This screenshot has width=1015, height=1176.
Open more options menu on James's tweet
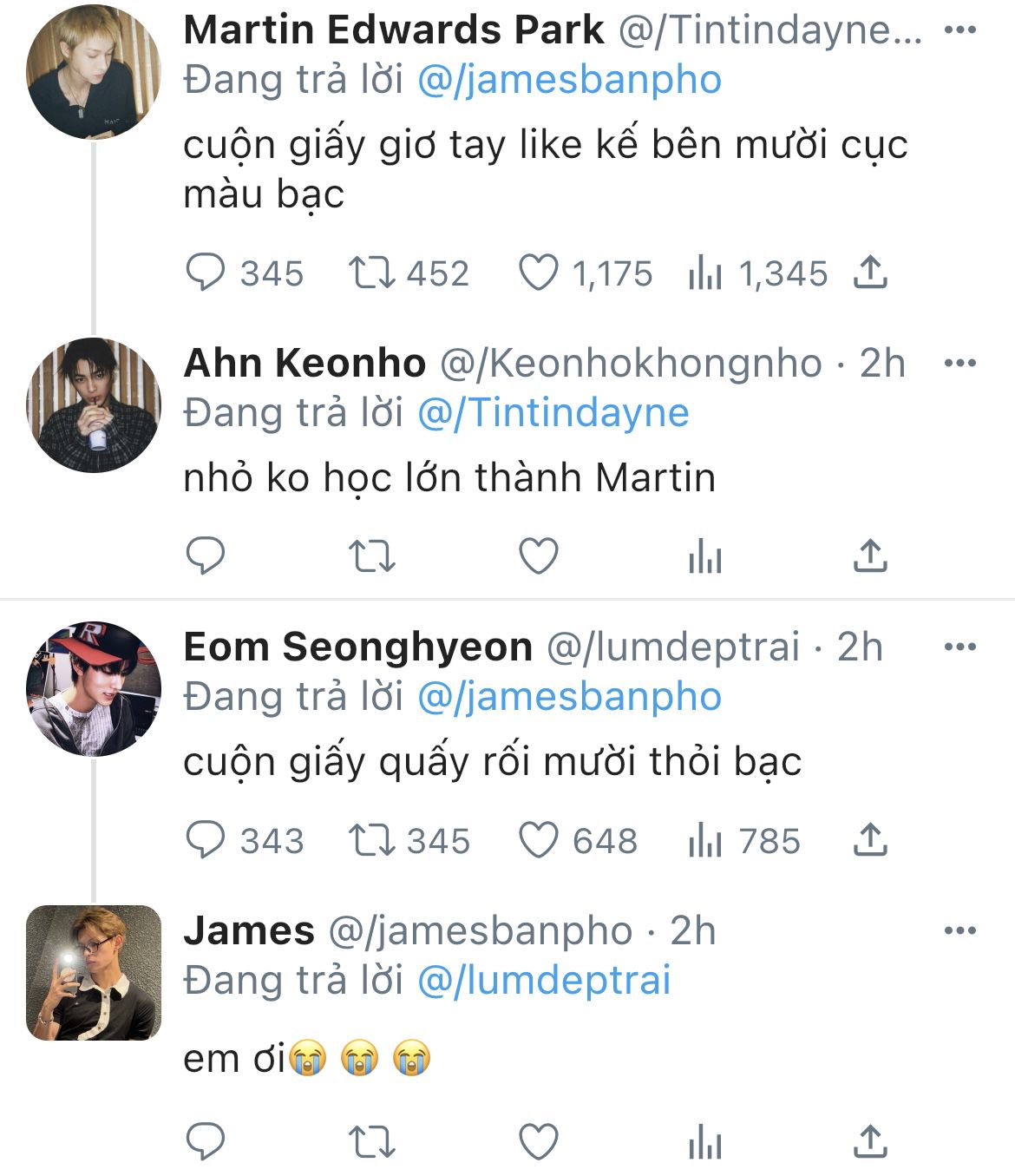tap(959, 930)
